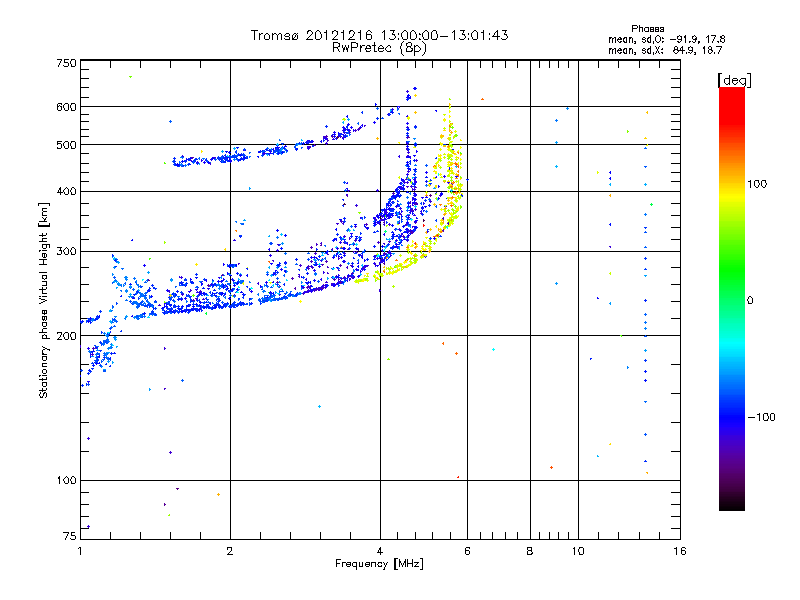Click the y-axis tick label '500'
This screenshot has height=600, width=800.
coord(67,145)
